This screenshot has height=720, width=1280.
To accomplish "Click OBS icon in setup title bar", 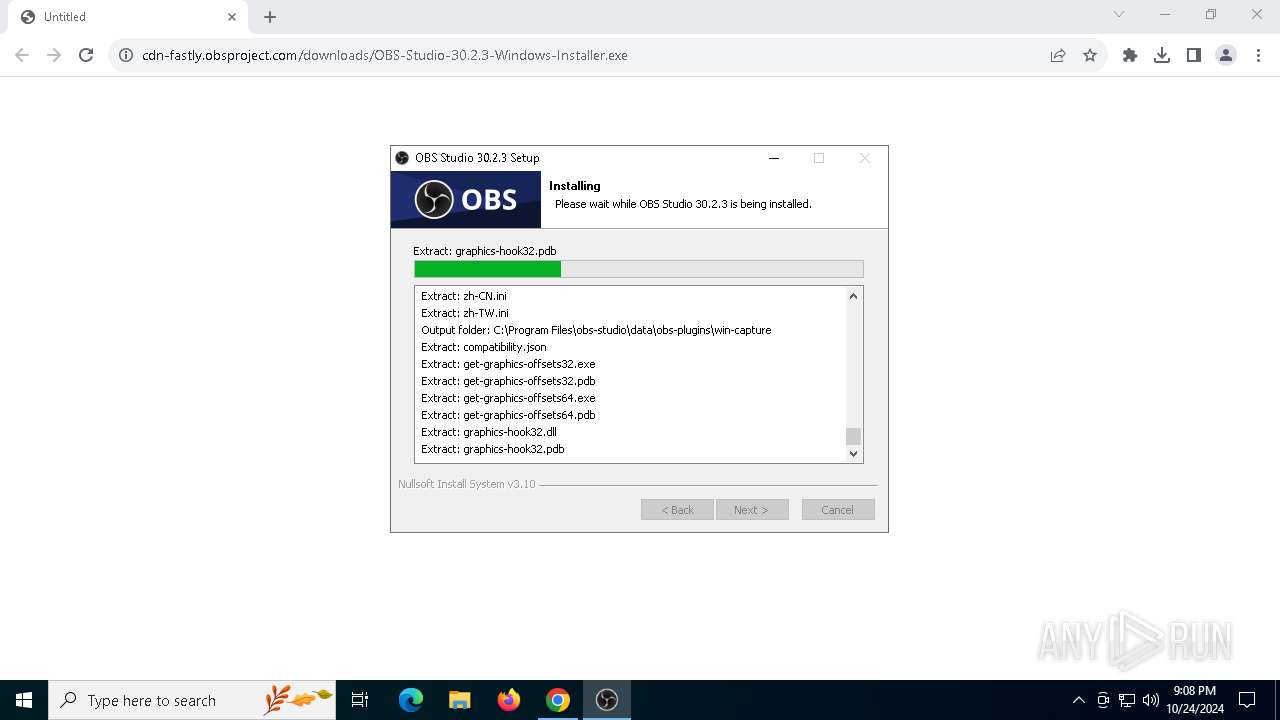I will click(x=402, y=158).
